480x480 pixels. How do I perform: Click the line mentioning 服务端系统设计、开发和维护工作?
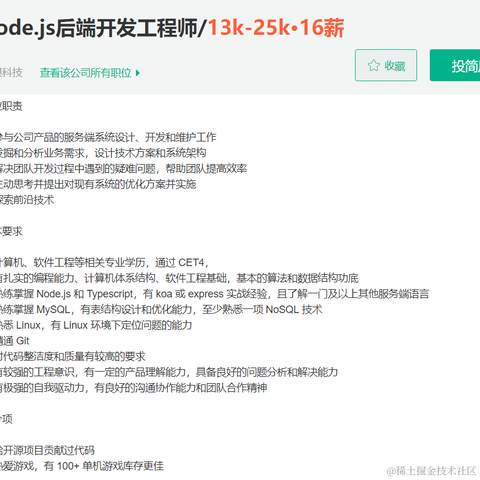(108, 137)
